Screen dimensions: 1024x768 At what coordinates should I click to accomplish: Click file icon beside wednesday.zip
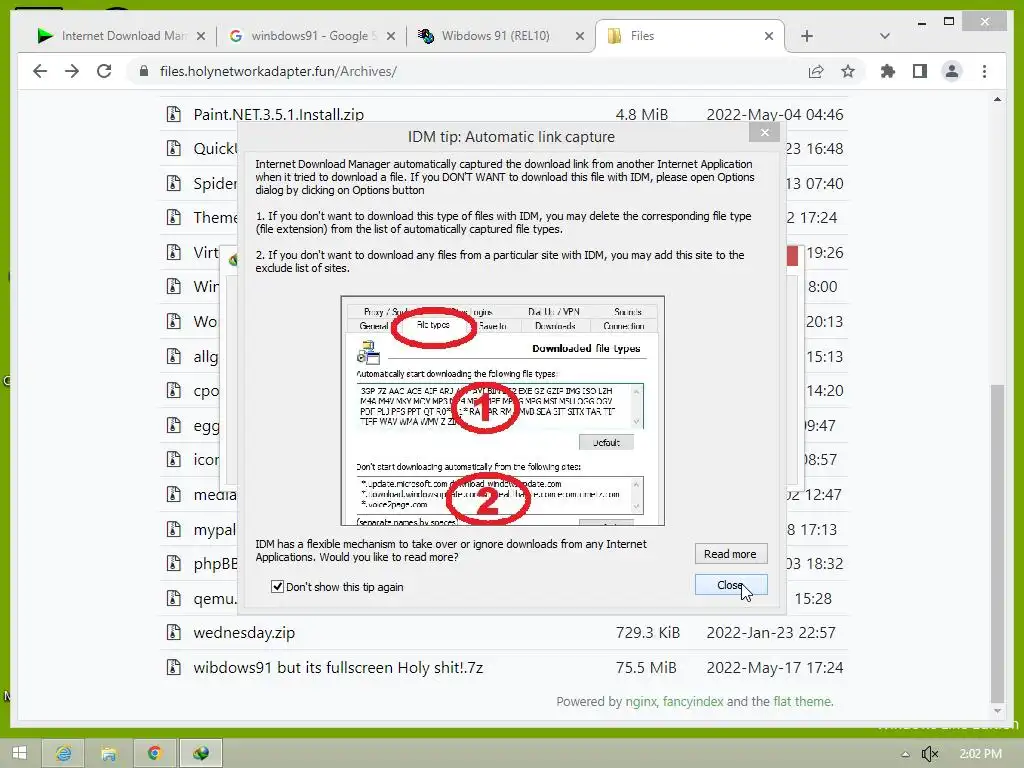point(173,632)
